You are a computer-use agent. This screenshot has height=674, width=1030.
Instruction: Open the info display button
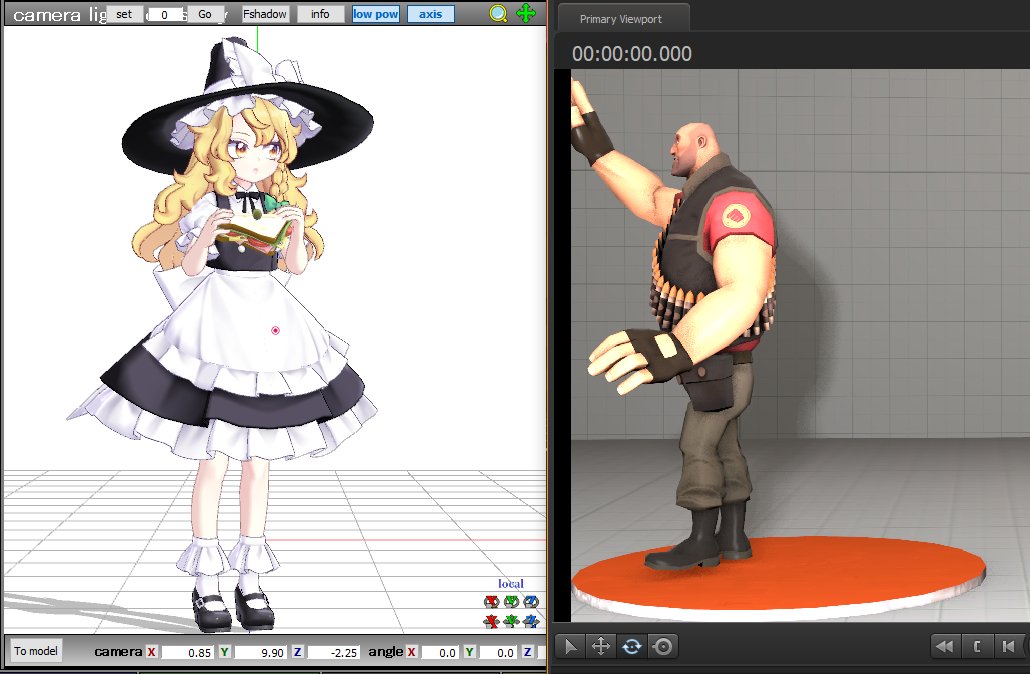click(320, 14)
